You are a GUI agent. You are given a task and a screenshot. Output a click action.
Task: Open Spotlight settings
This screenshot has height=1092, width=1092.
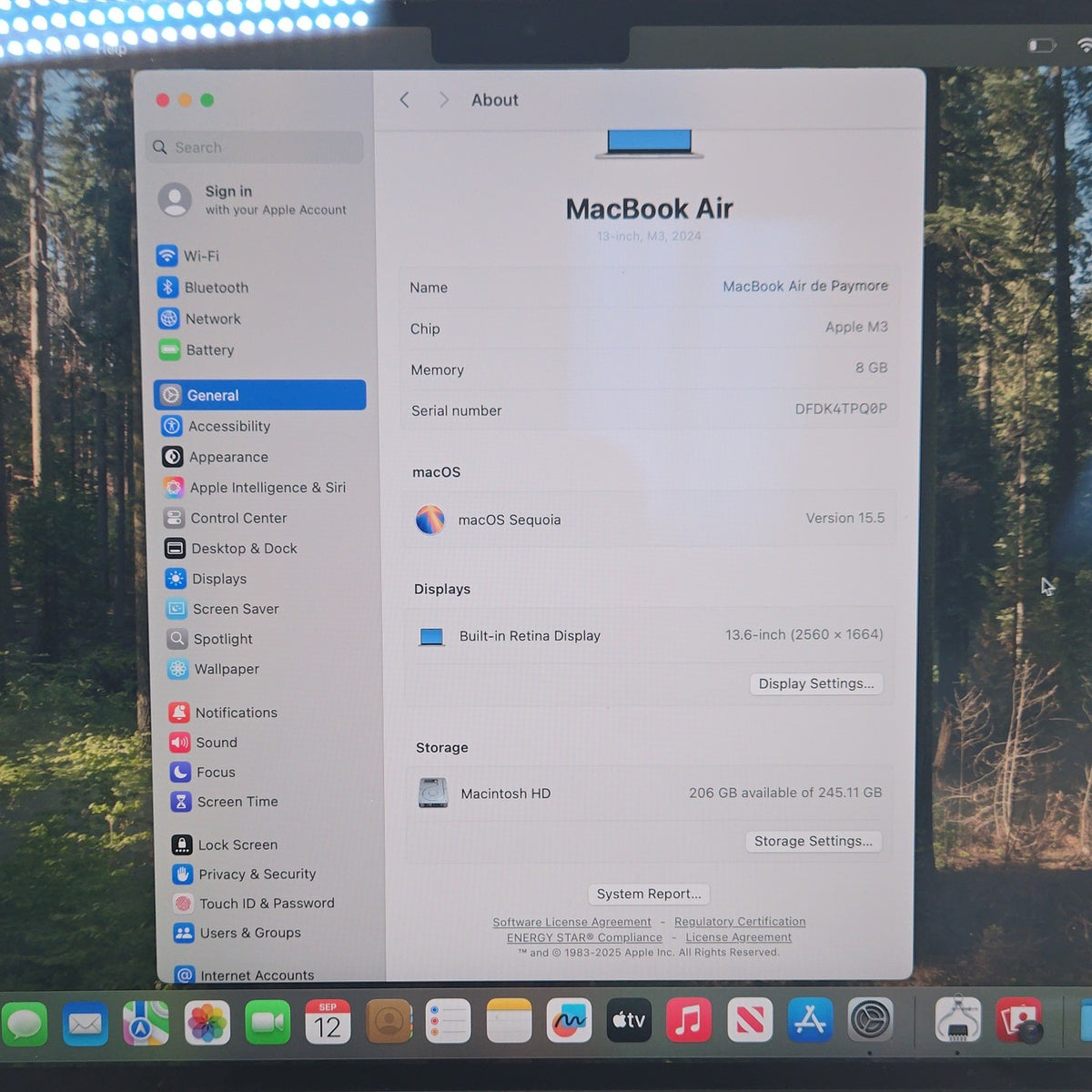coord(210,639)
